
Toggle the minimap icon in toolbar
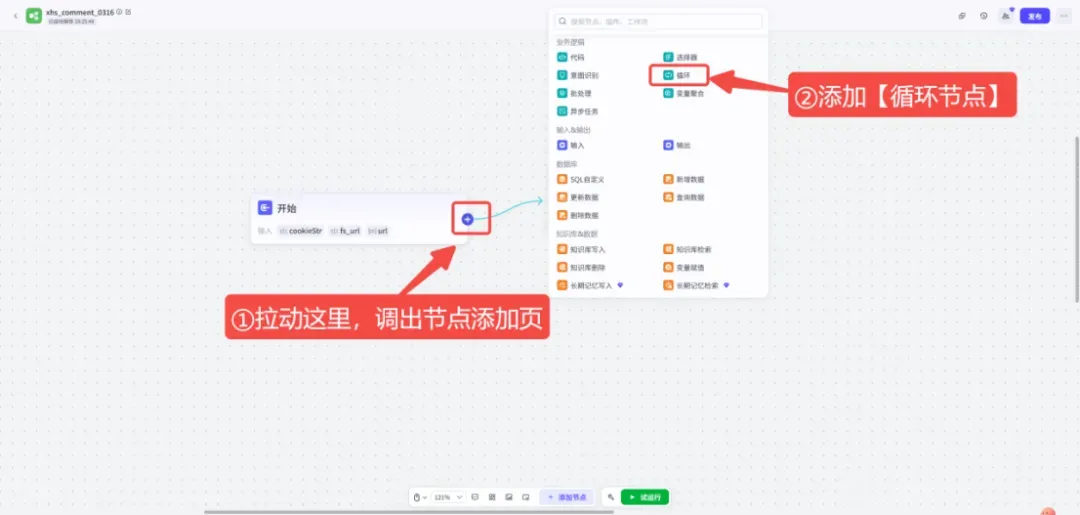coord(509,496)
